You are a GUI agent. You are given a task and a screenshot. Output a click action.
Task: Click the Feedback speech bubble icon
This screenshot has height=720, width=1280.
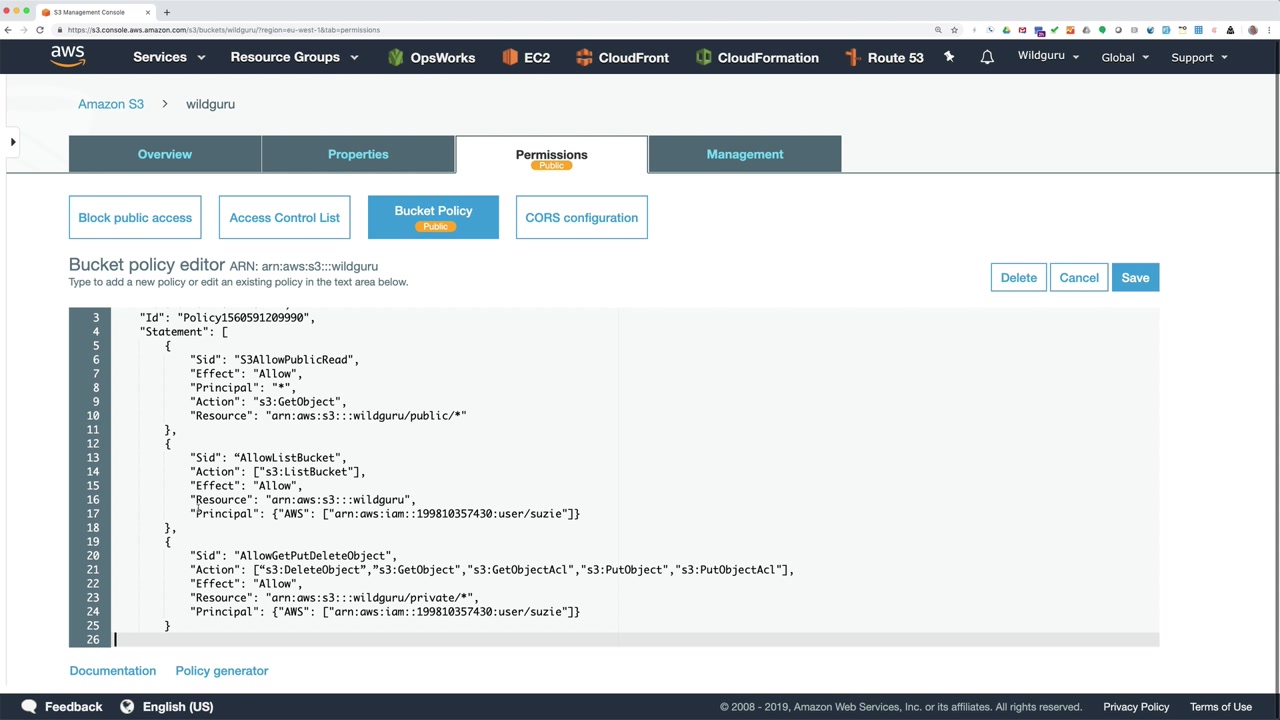[x=29, y=706]
